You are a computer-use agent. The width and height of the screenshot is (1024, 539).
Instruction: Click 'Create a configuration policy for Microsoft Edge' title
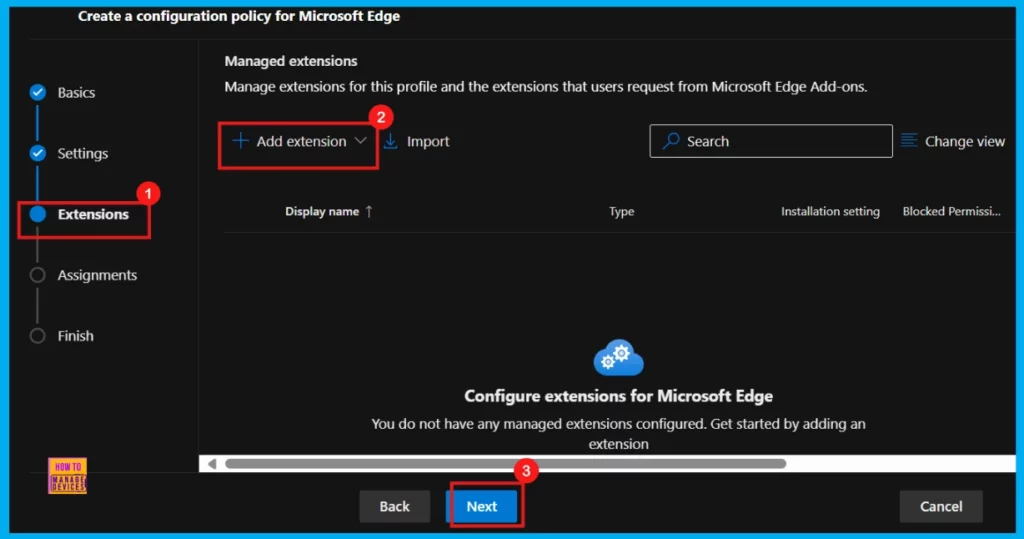[x=239, y=16]
